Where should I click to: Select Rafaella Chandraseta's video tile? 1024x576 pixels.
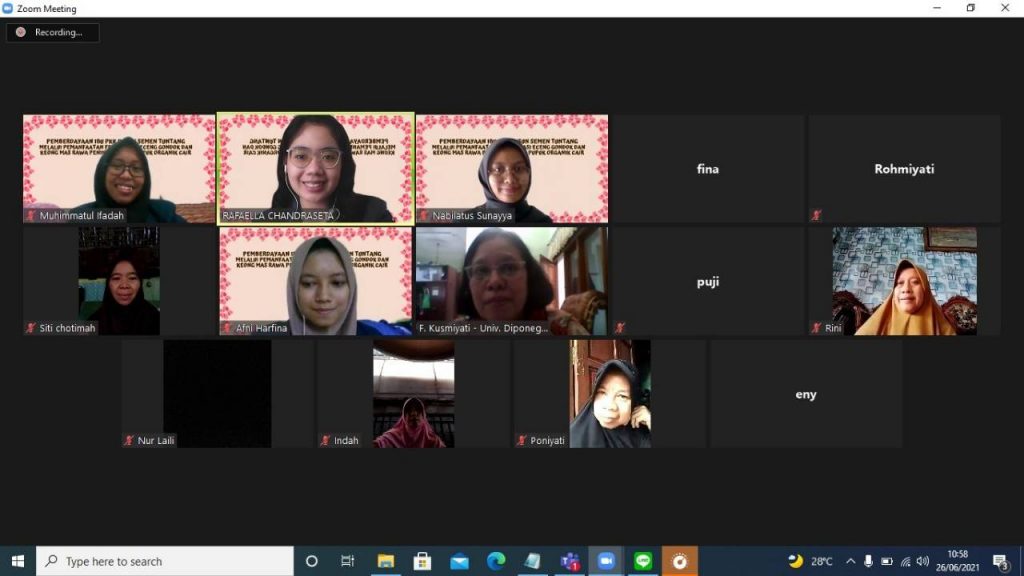click(315, 167)
